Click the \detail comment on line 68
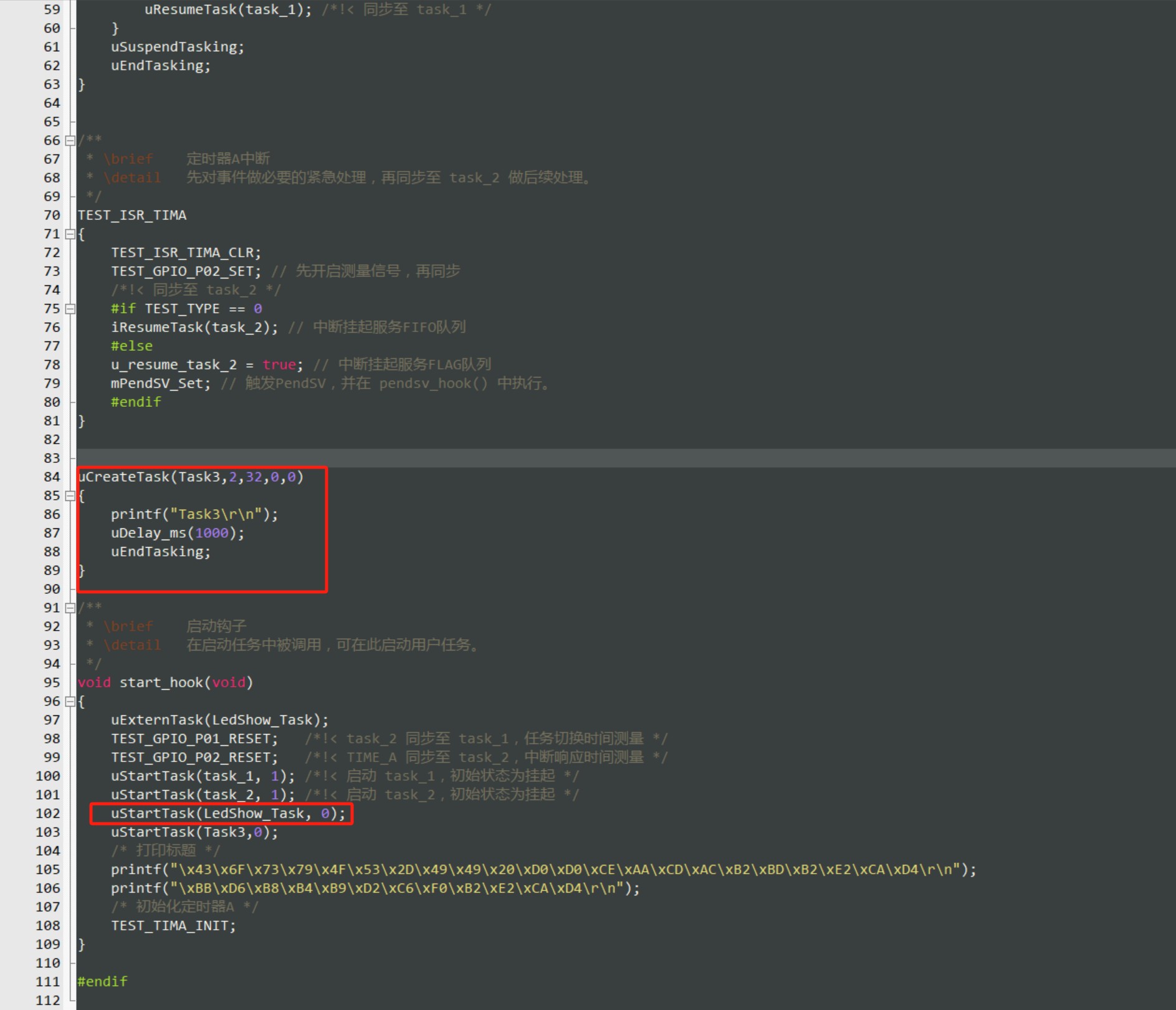Image resolution: width=1176 pixels, height=1010 pixels. [x=338, y=178]
